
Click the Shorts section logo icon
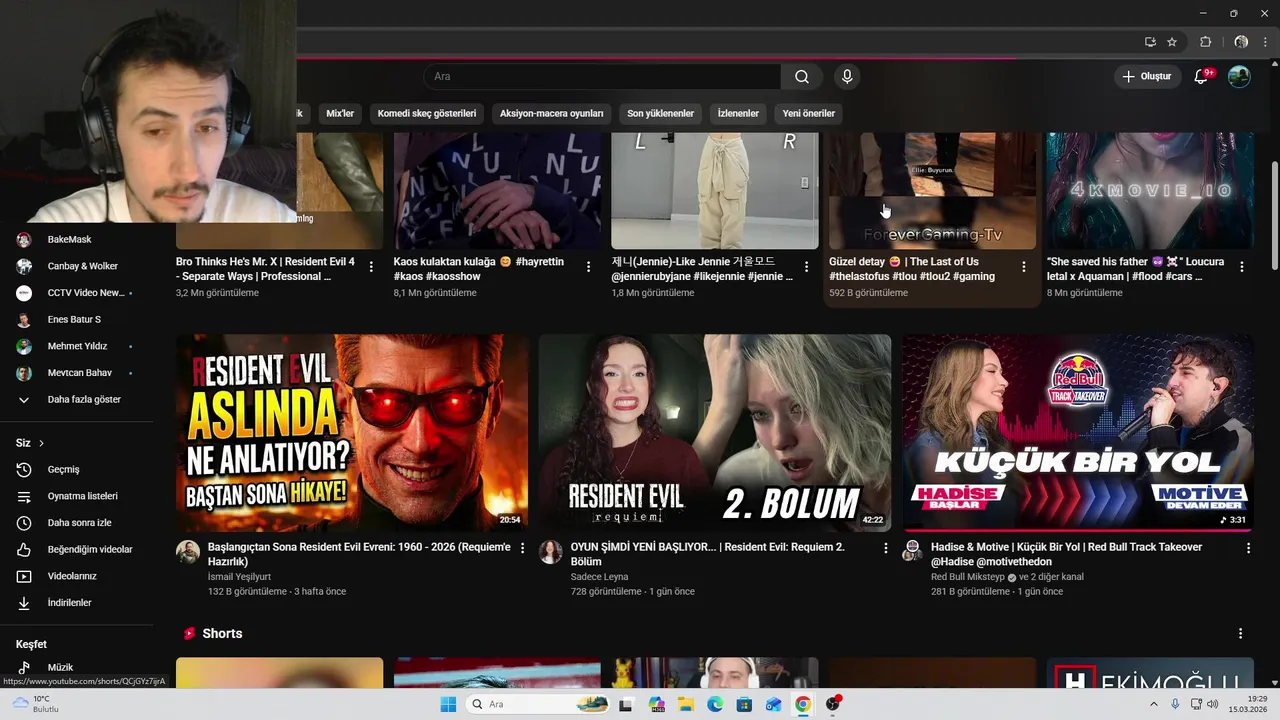189,634
